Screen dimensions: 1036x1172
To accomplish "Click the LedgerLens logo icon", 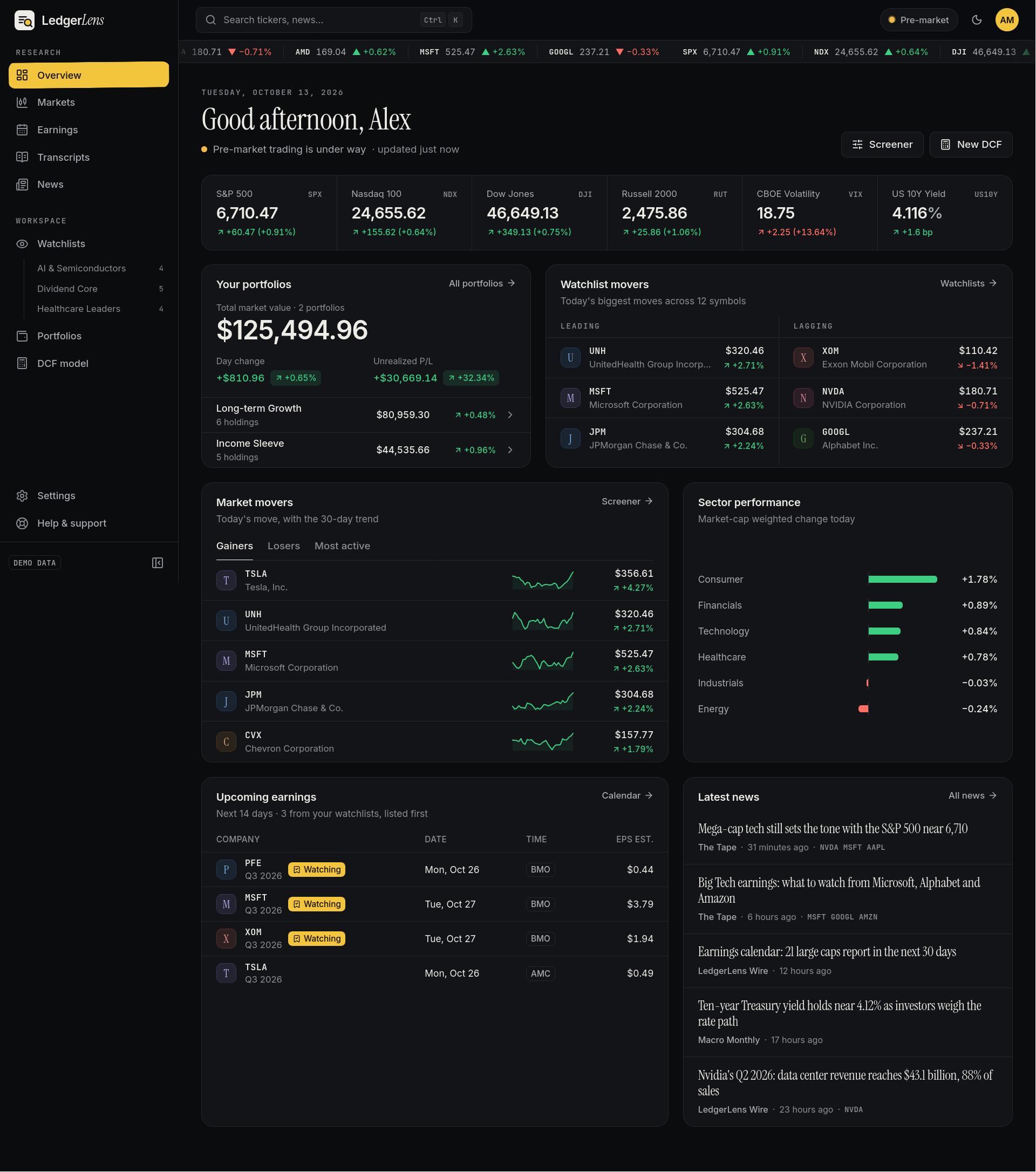I will click(x=25, y=20).
